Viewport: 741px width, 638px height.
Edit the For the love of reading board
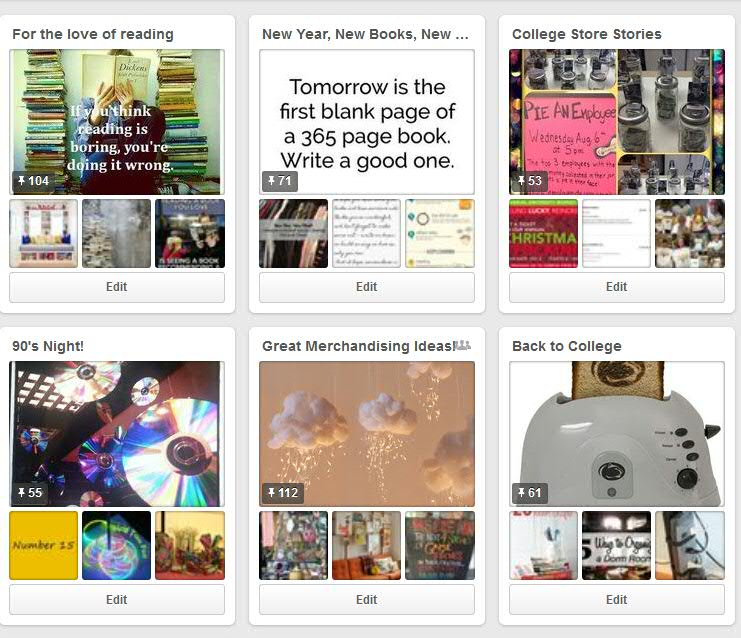click(x=117, y=287)
